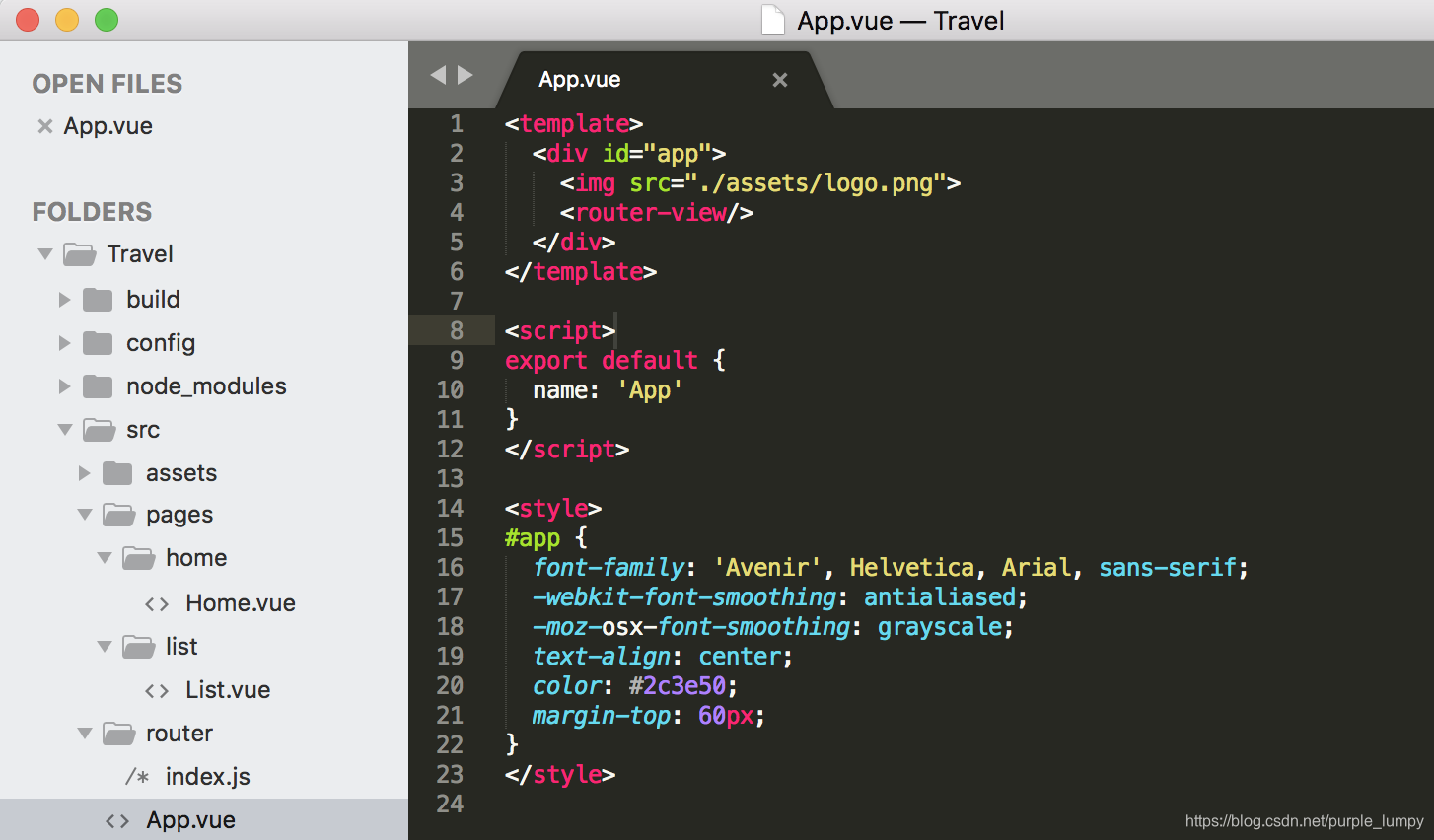Select App.vue under Open Files
This screenshot has width=1434, height=840.
108,126
